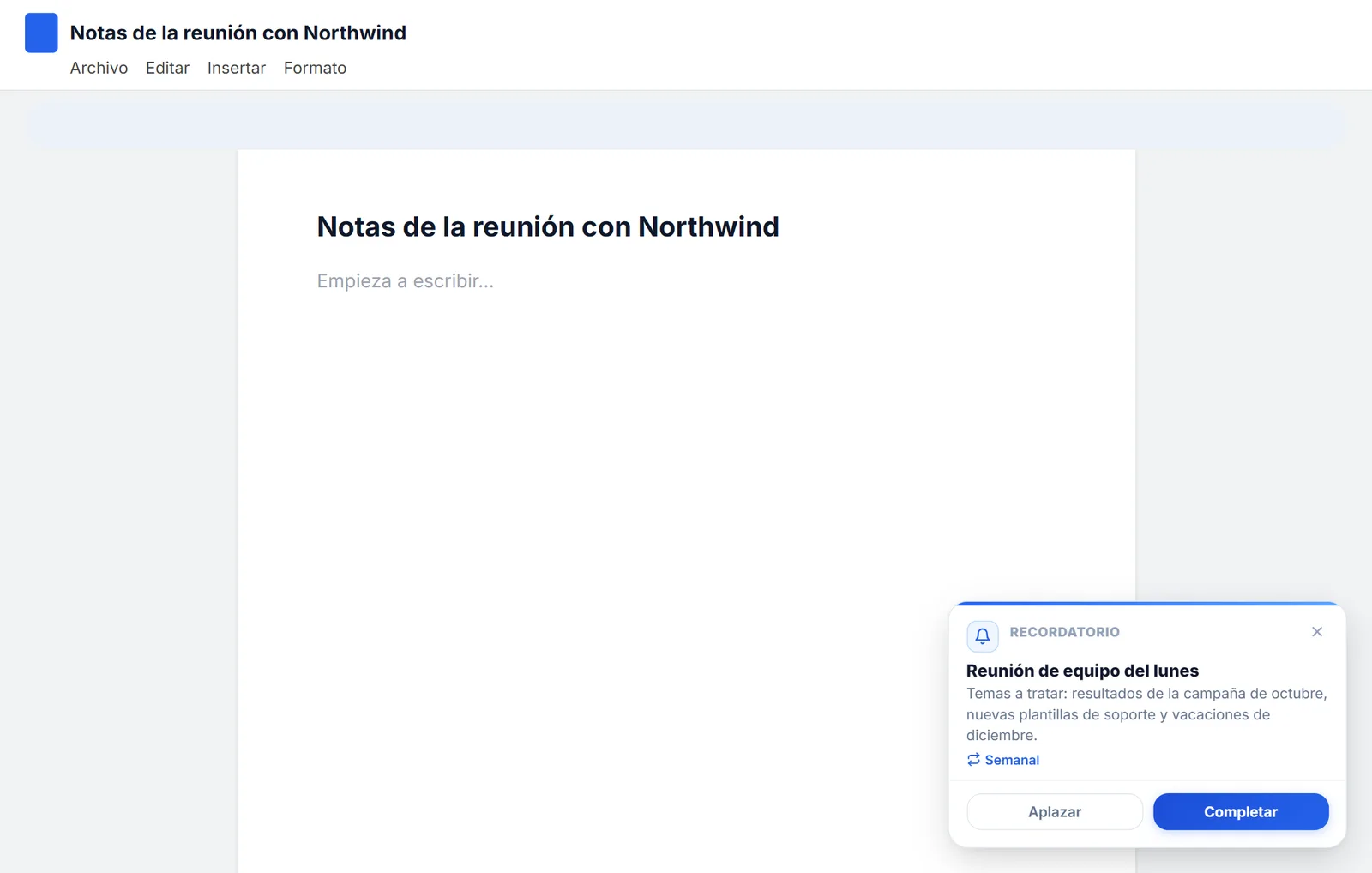Click the "Semanal" recurrence label
Viewport: 1372px width, 873px height.
pyautogui.click(x=1012, y=760)
